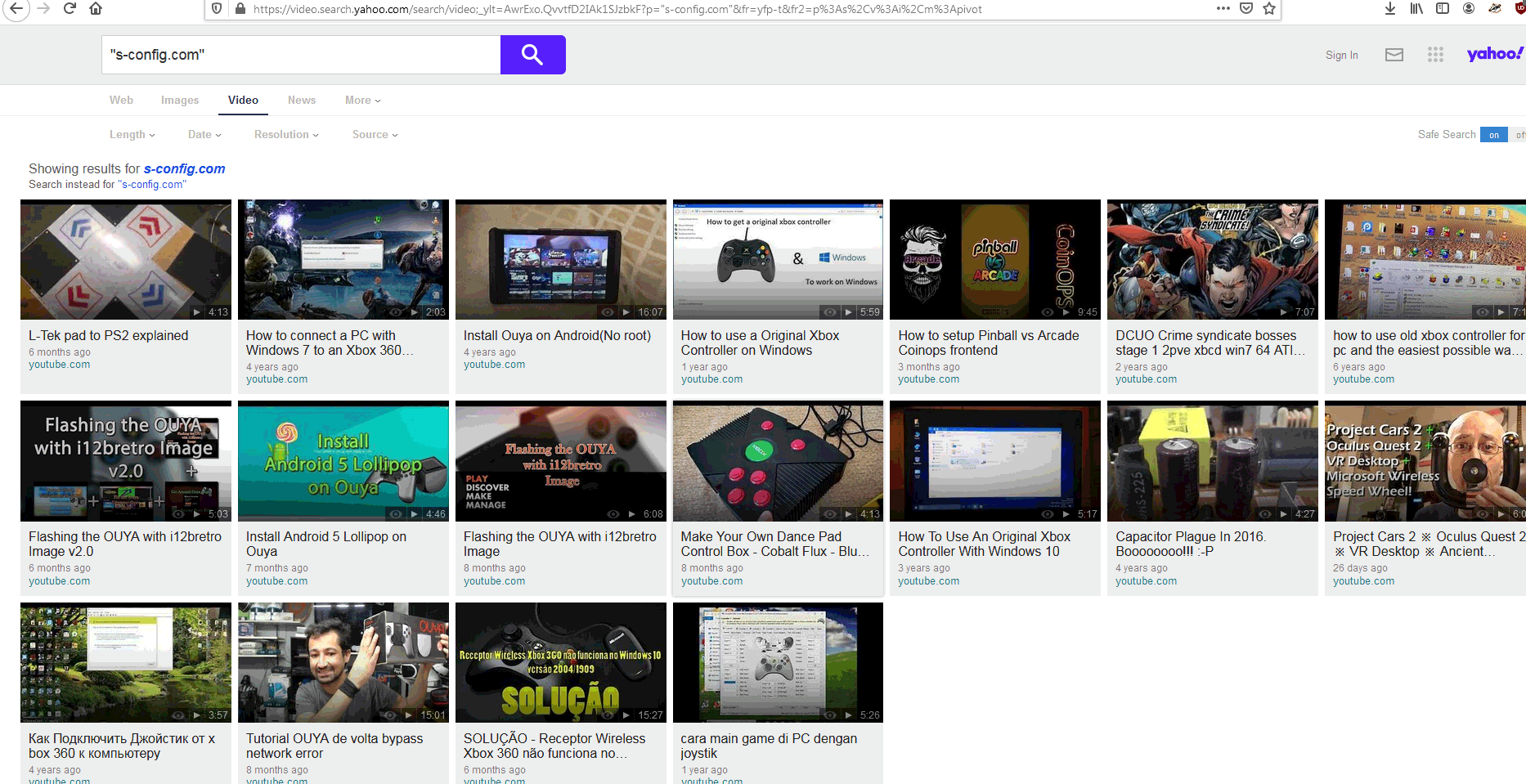Open the Source filter dropdown
This screenshot has width=1526, height=784.
375,134
